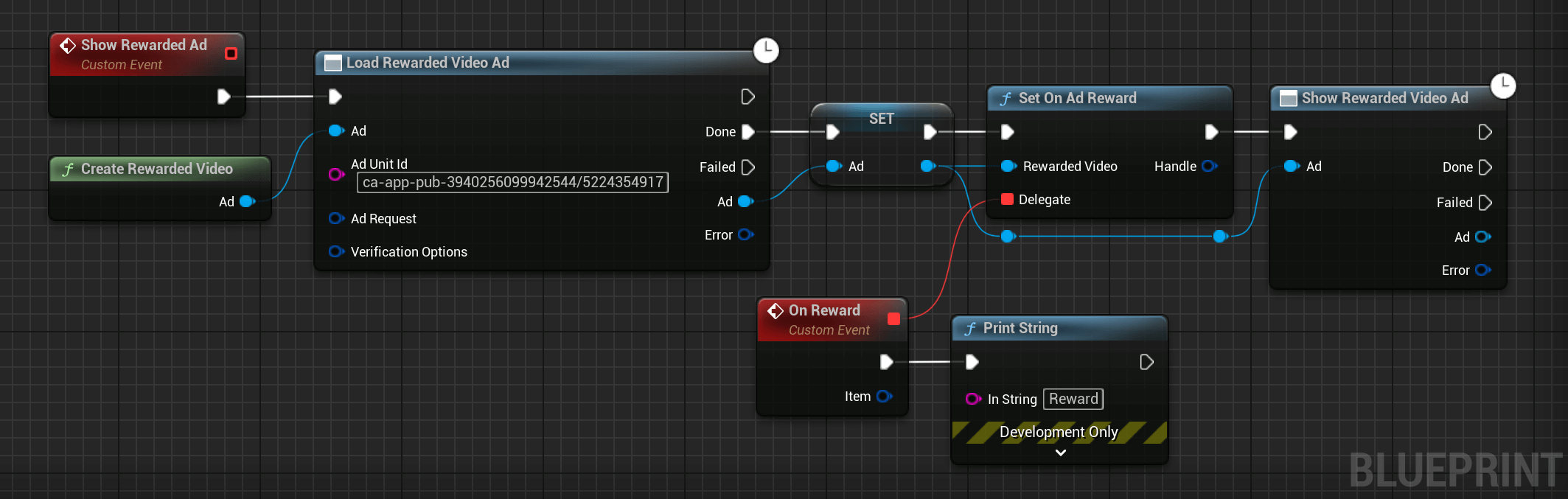Click the SET node exec output pin
Screen dimensions: 1568x499
(x=930, y=132)
